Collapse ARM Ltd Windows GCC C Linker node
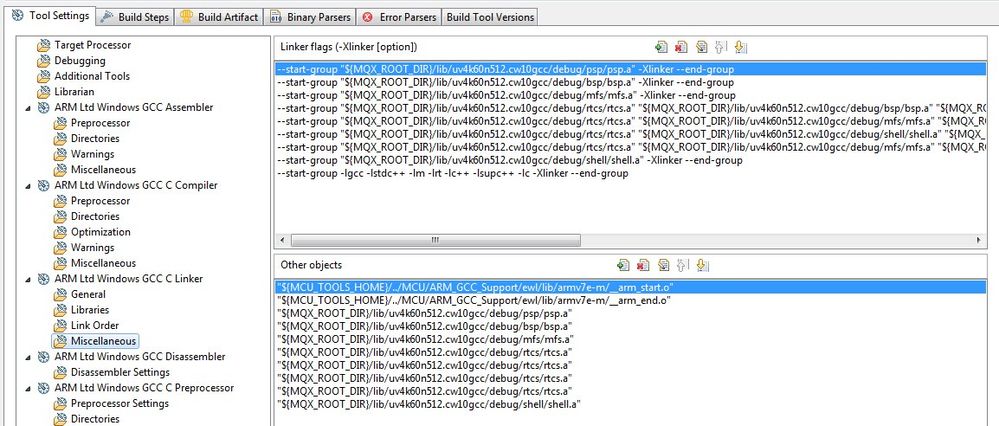 (27, 280)
